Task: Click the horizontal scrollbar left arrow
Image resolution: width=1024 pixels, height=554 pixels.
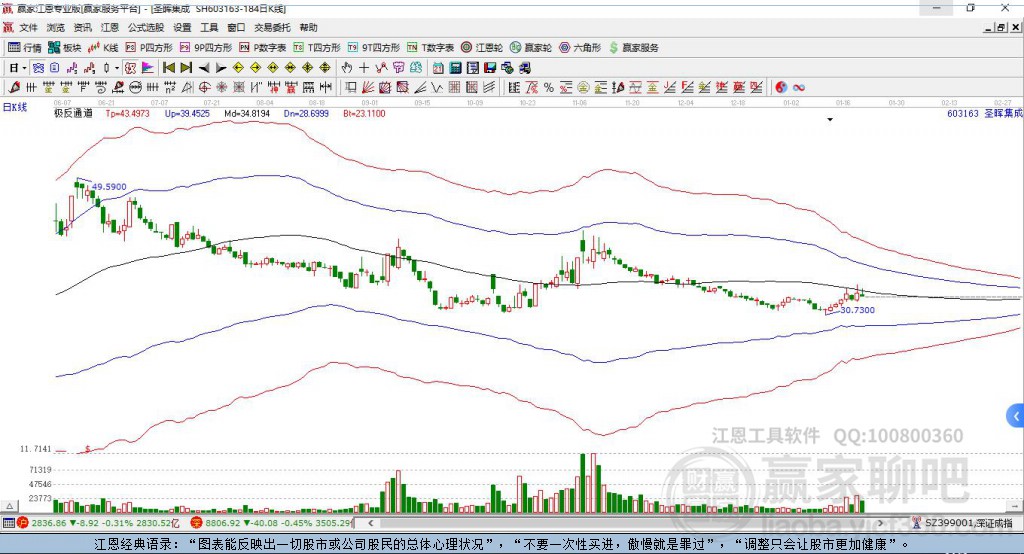Action: click(370, 523)
